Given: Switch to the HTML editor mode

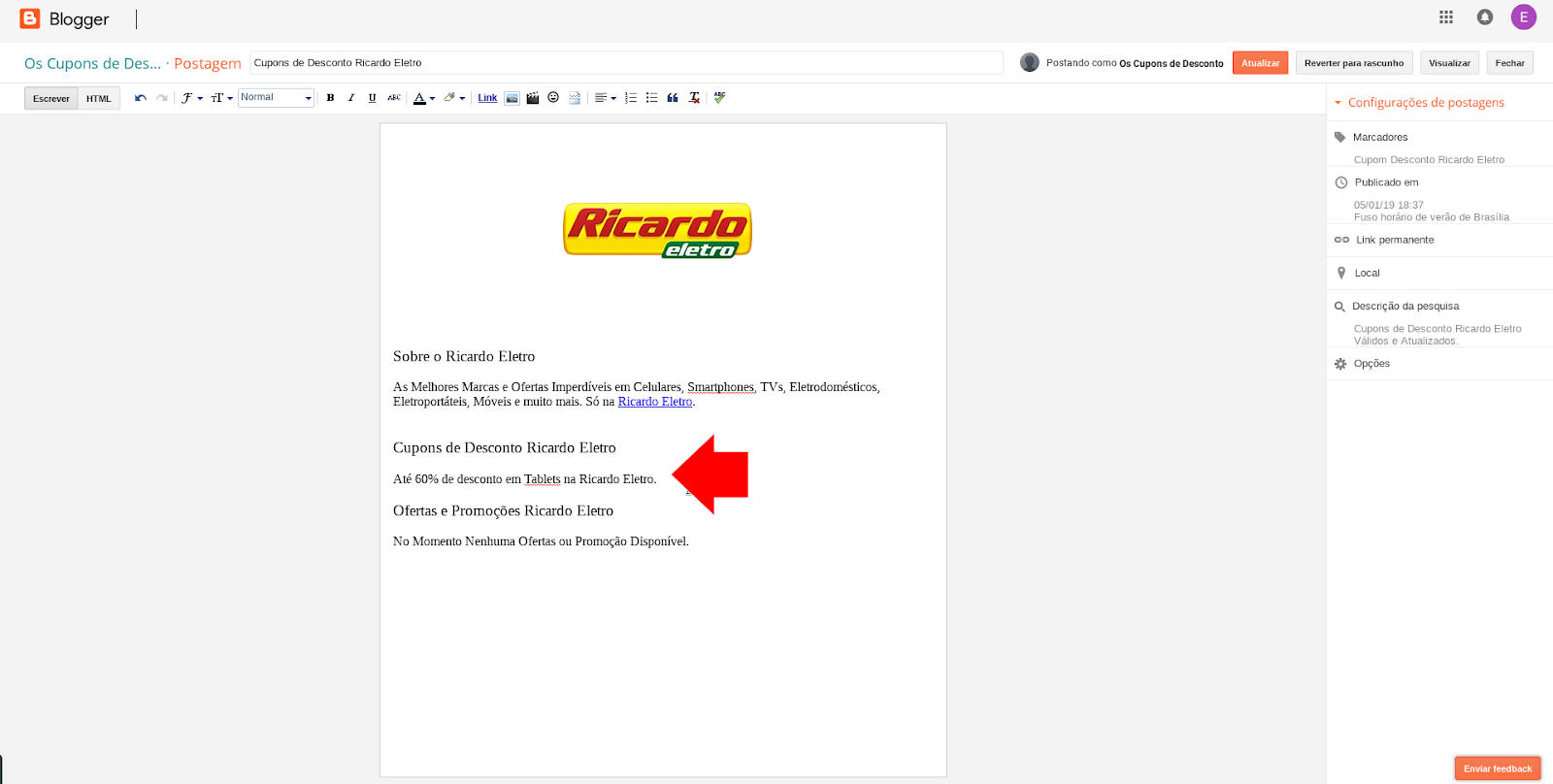Looking at the screenshot, I should pyautogui.click(x=99, y=98).
